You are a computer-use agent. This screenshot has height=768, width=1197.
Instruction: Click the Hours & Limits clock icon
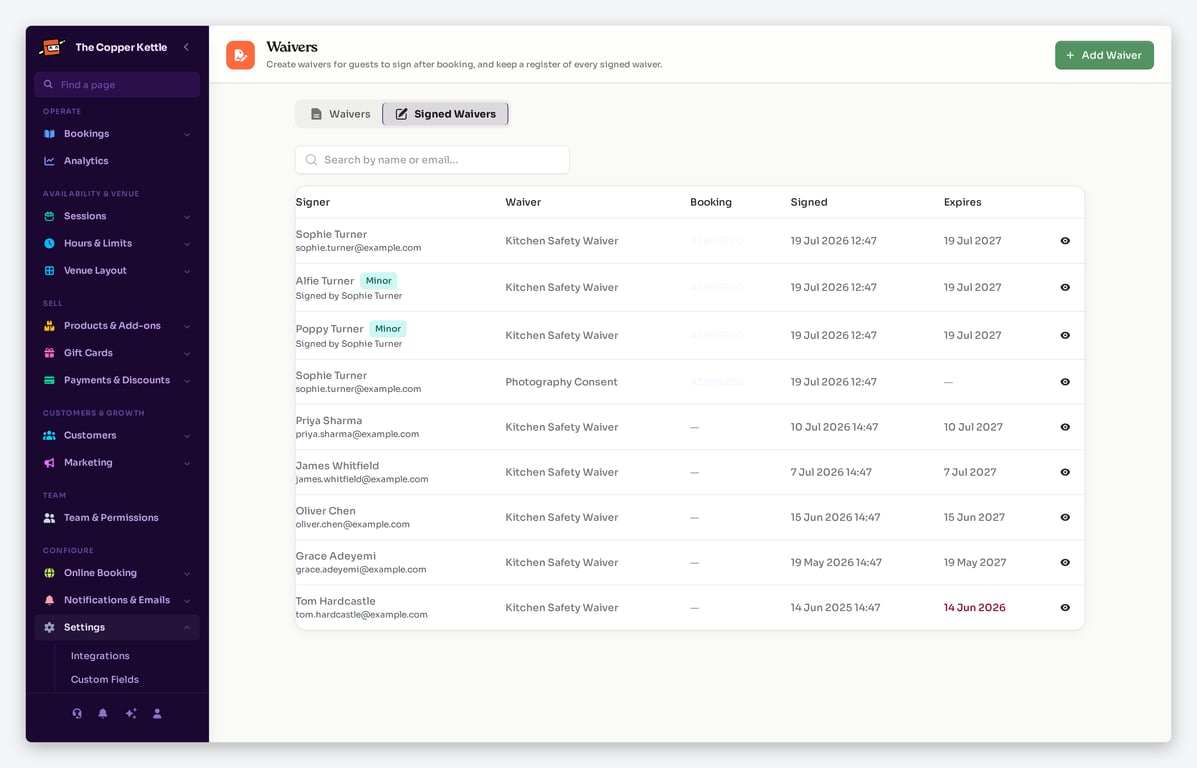pyautogui.click(x=50, y=244)
